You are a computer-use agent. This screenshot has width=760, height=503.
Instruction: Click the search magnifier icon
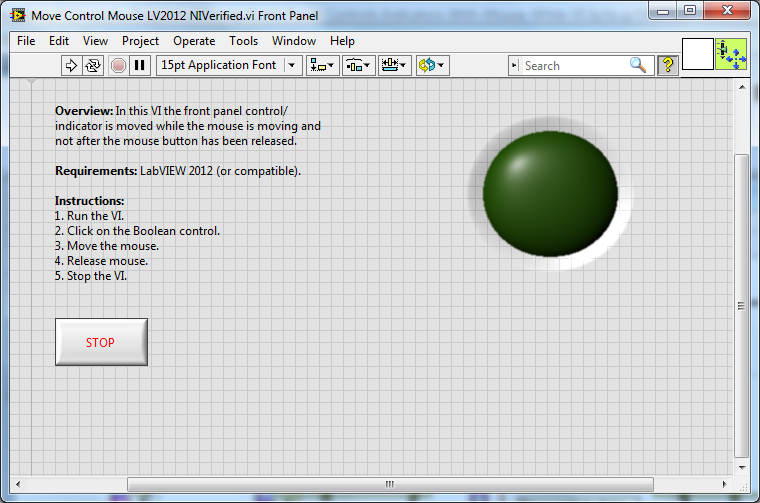638,65
